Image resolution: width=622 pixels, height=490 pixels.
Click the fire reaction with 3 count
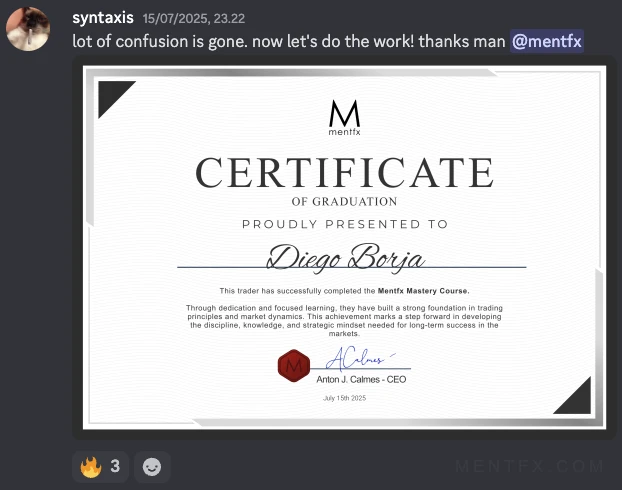coord(100,467)
